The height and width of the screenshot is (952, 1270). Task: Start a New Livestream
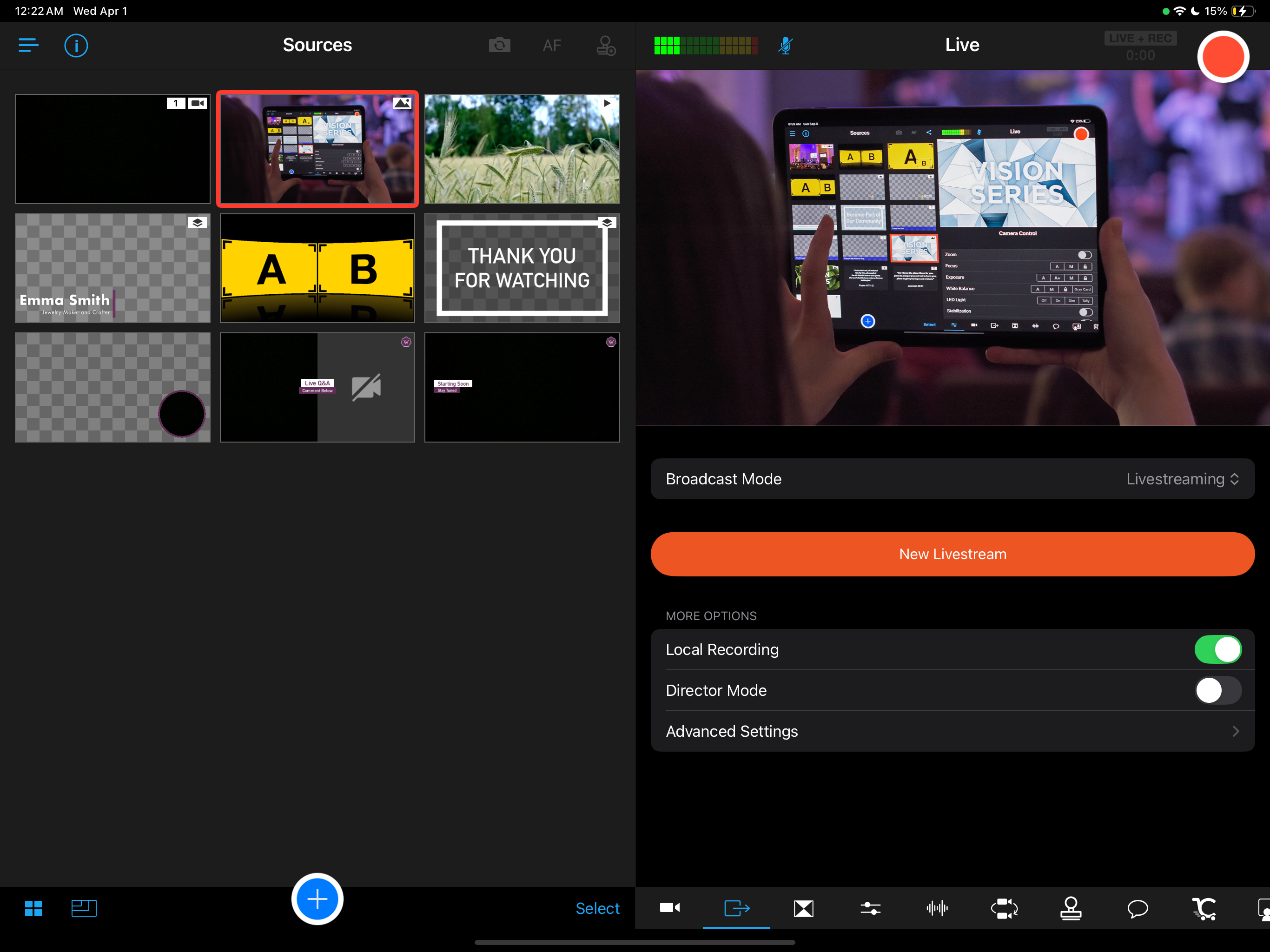(952, 554)
